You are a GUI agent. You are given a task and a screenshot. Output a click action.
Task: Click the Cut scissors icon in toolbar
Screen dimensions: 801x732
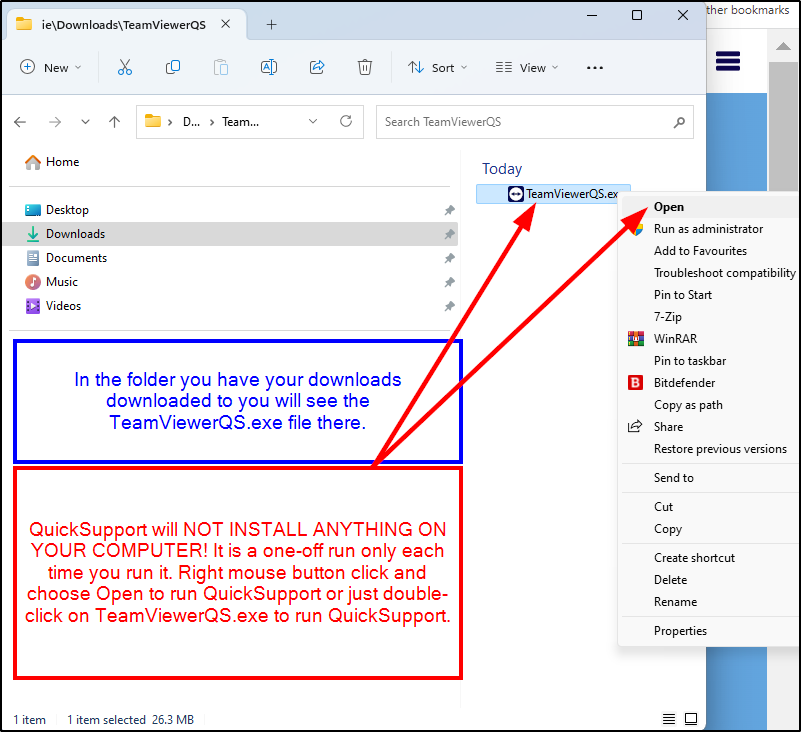pyautogui.click(x=125, y=67)
